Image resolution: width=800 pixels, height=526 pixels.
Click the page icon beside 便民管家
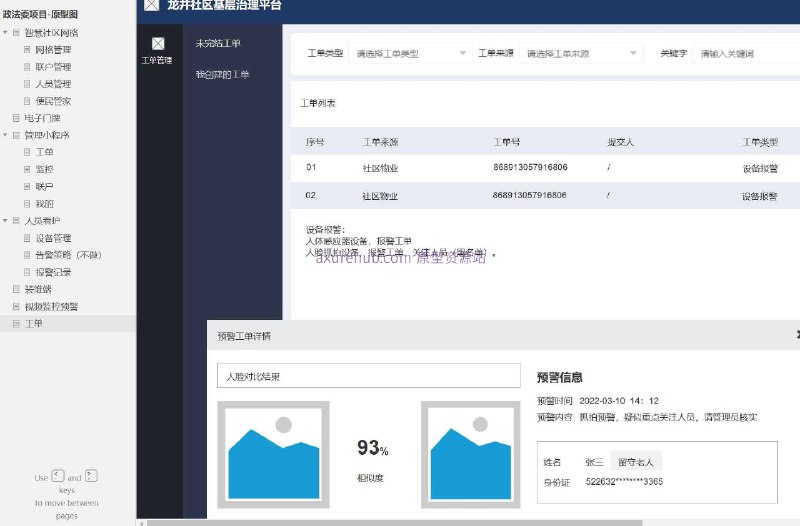point(28,101)
